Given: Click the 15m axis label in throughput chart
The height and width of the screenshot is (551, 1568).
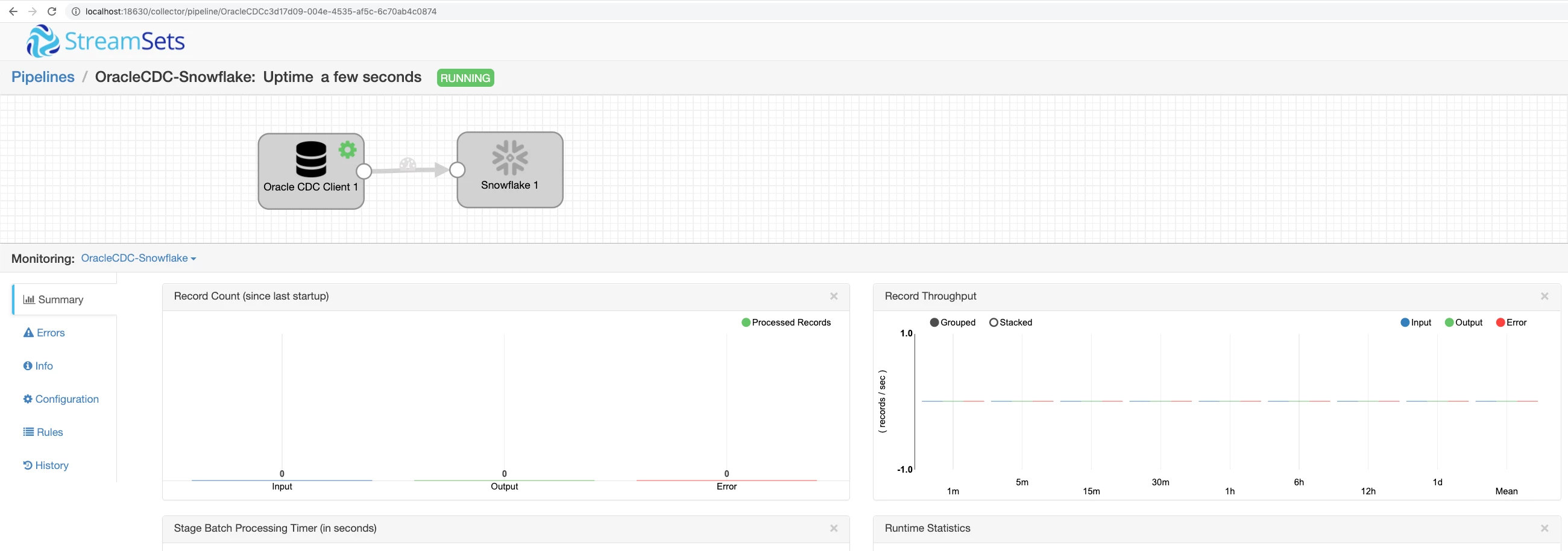Looking at the screenshot, I should pos(1091,491).
